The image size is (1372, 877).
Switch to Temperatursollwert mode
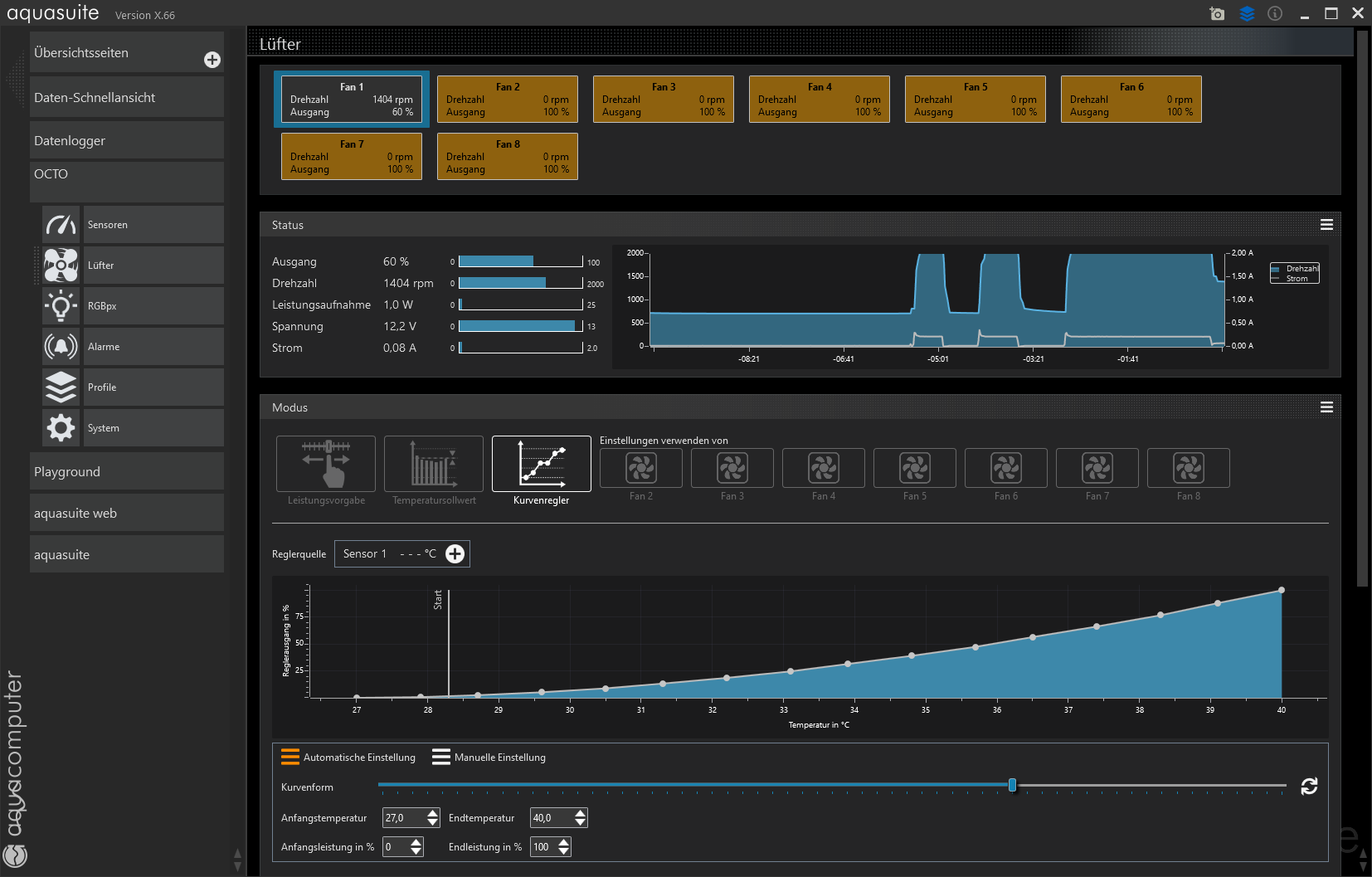coord(434,465)
